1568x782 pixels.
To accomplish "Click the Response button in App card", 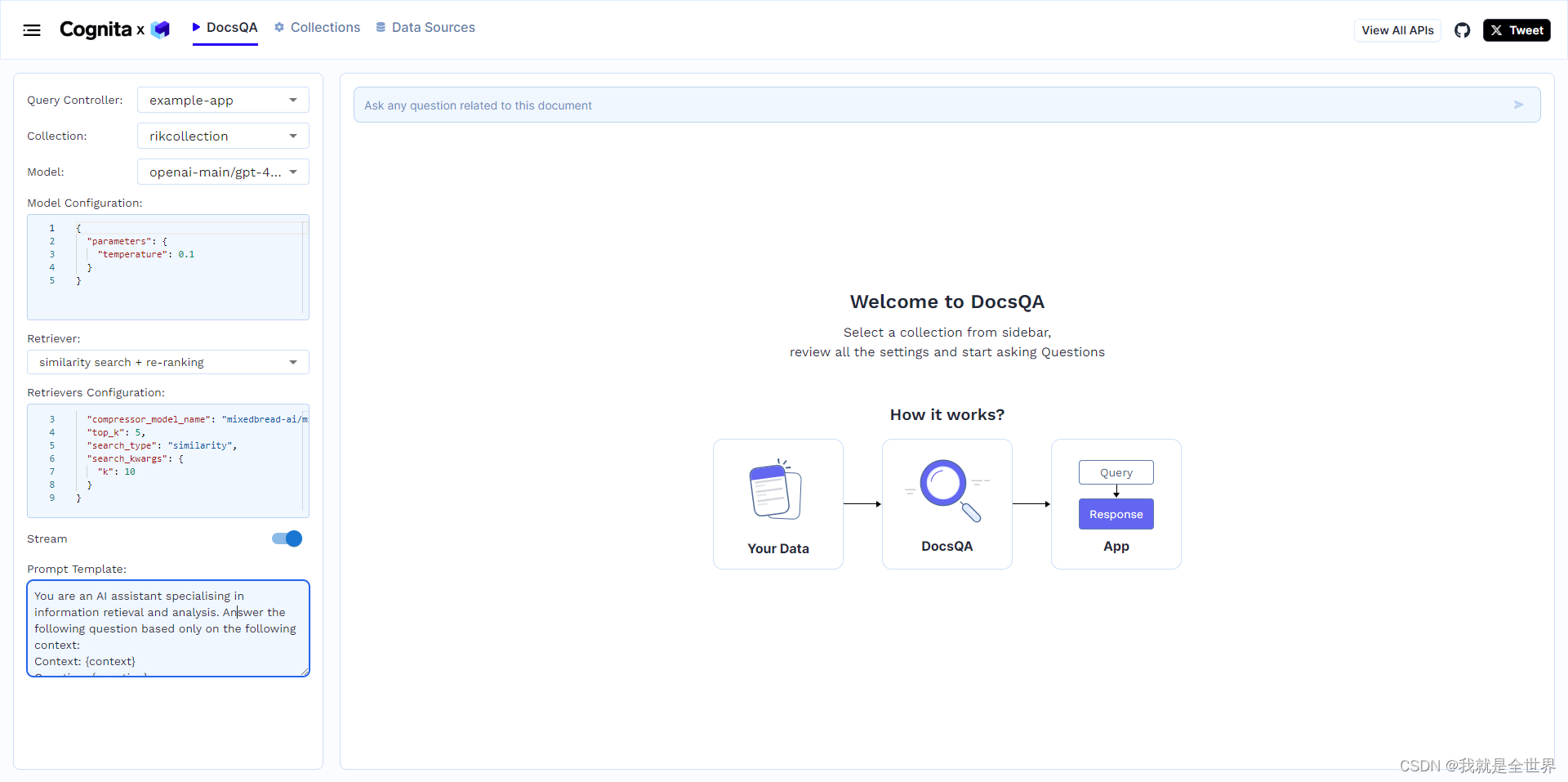I will (x=1116, y=514).
